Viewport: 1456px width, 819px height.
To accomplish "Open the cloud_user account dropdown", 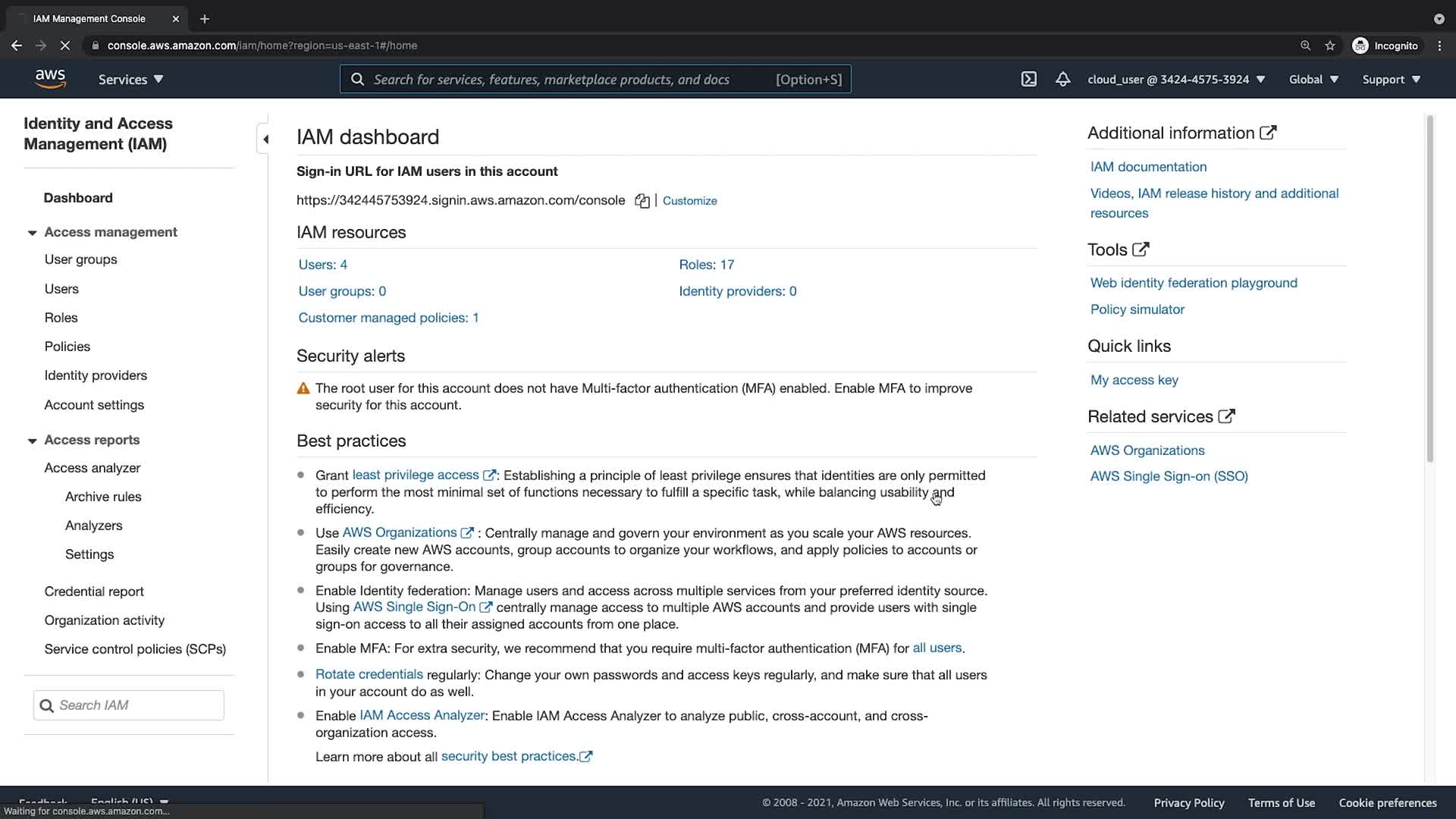I will pyautogui.click(x=1175, y=79).
